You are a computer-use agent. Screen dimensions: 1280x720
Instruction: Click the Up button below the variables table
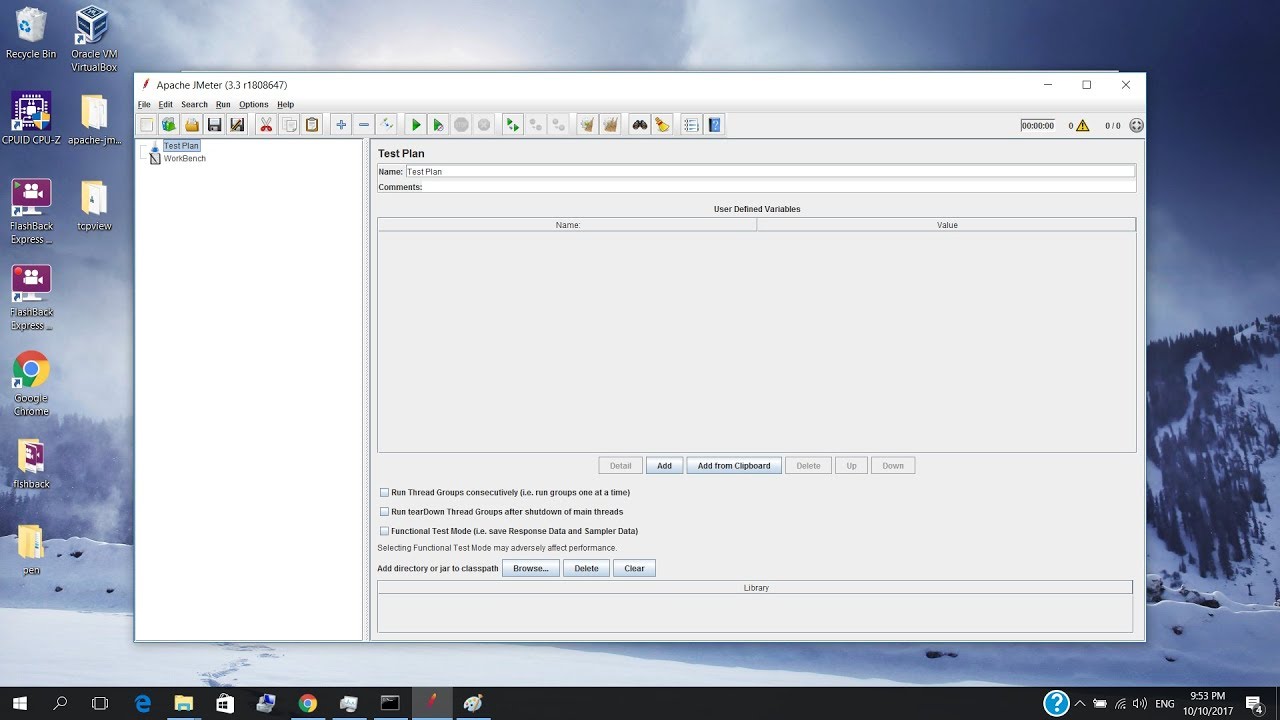tap(851, 466)
